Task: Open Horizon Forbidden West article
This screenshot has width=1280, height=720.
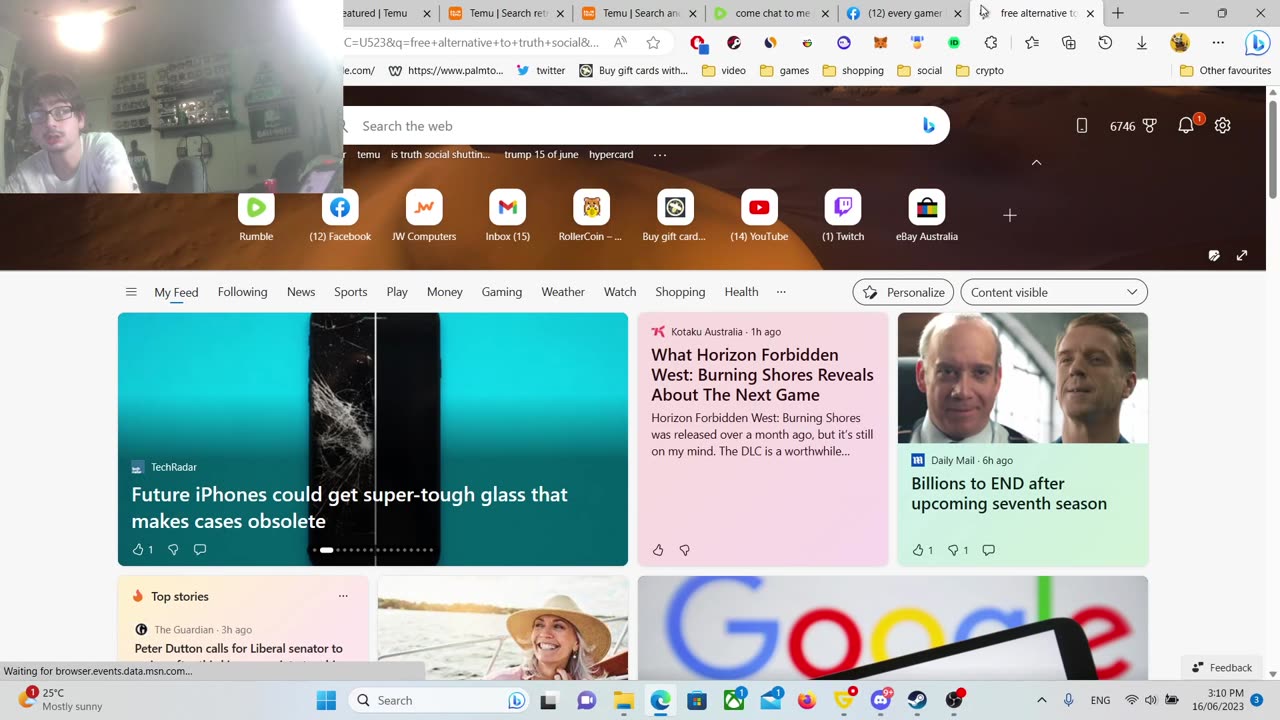Action: point(762,374)
